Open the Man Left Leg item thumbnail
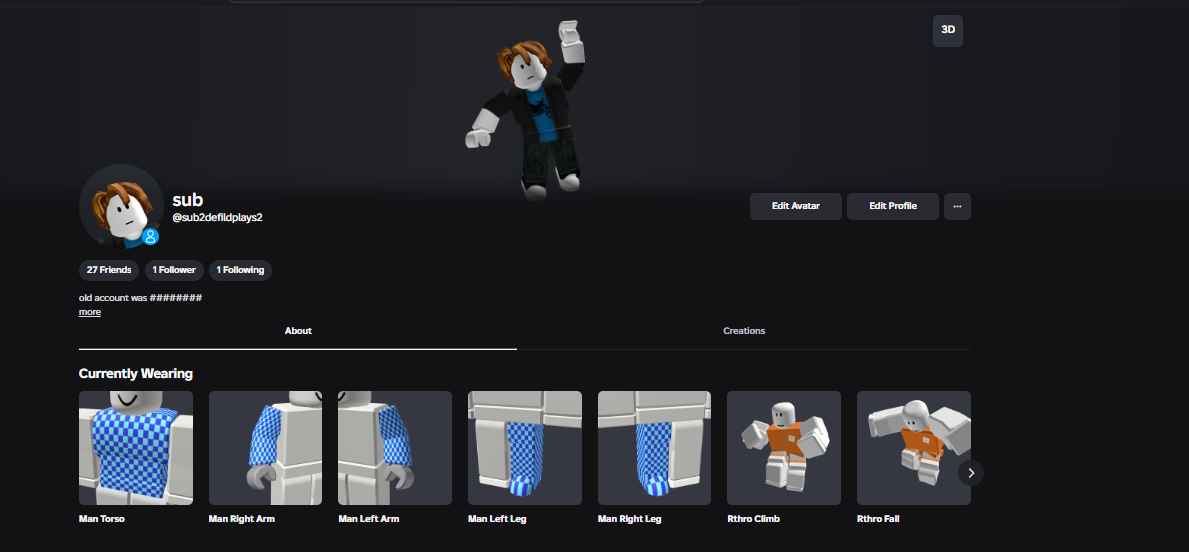 [x=525, y=448]
